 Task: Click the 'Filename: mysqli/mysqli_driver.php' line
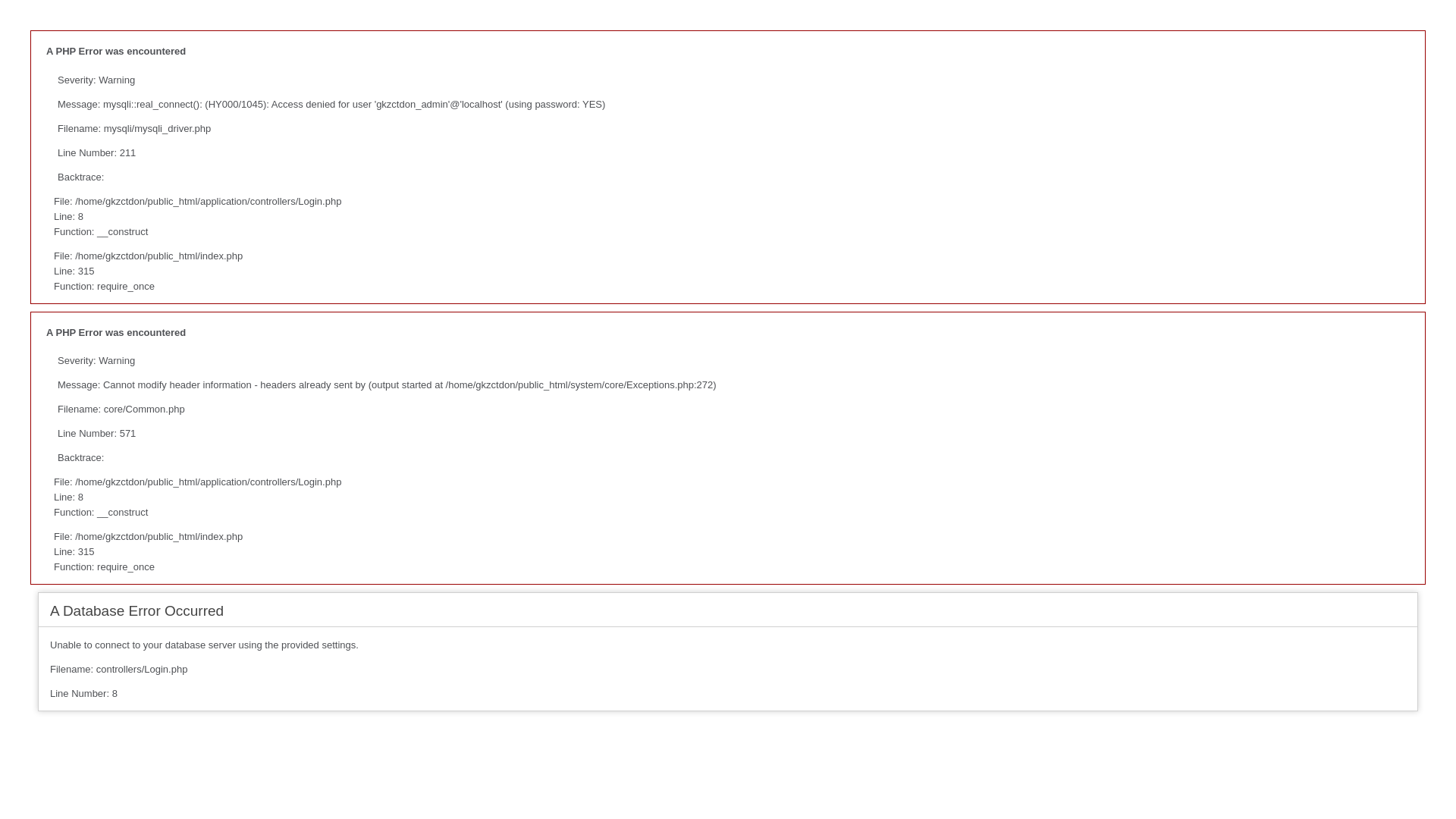134,129
